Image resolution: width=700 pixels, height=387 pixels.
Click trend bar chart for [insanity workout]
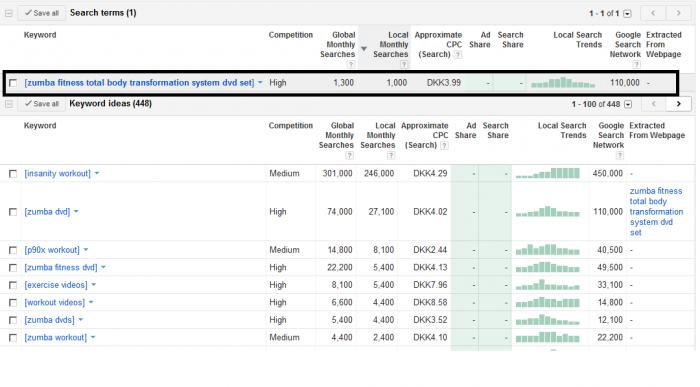(548, 173)
